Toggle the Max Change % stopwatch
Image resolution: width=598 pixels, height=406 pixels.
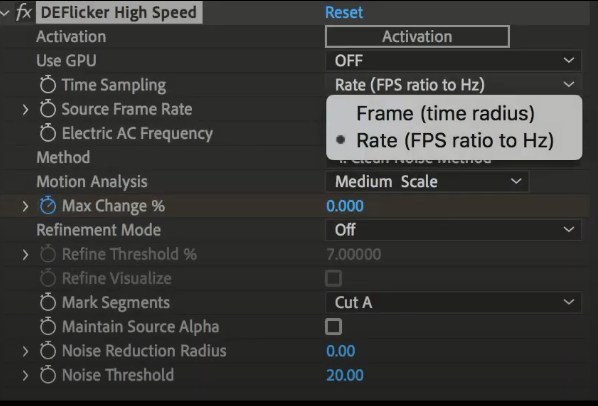pos(48,206)
